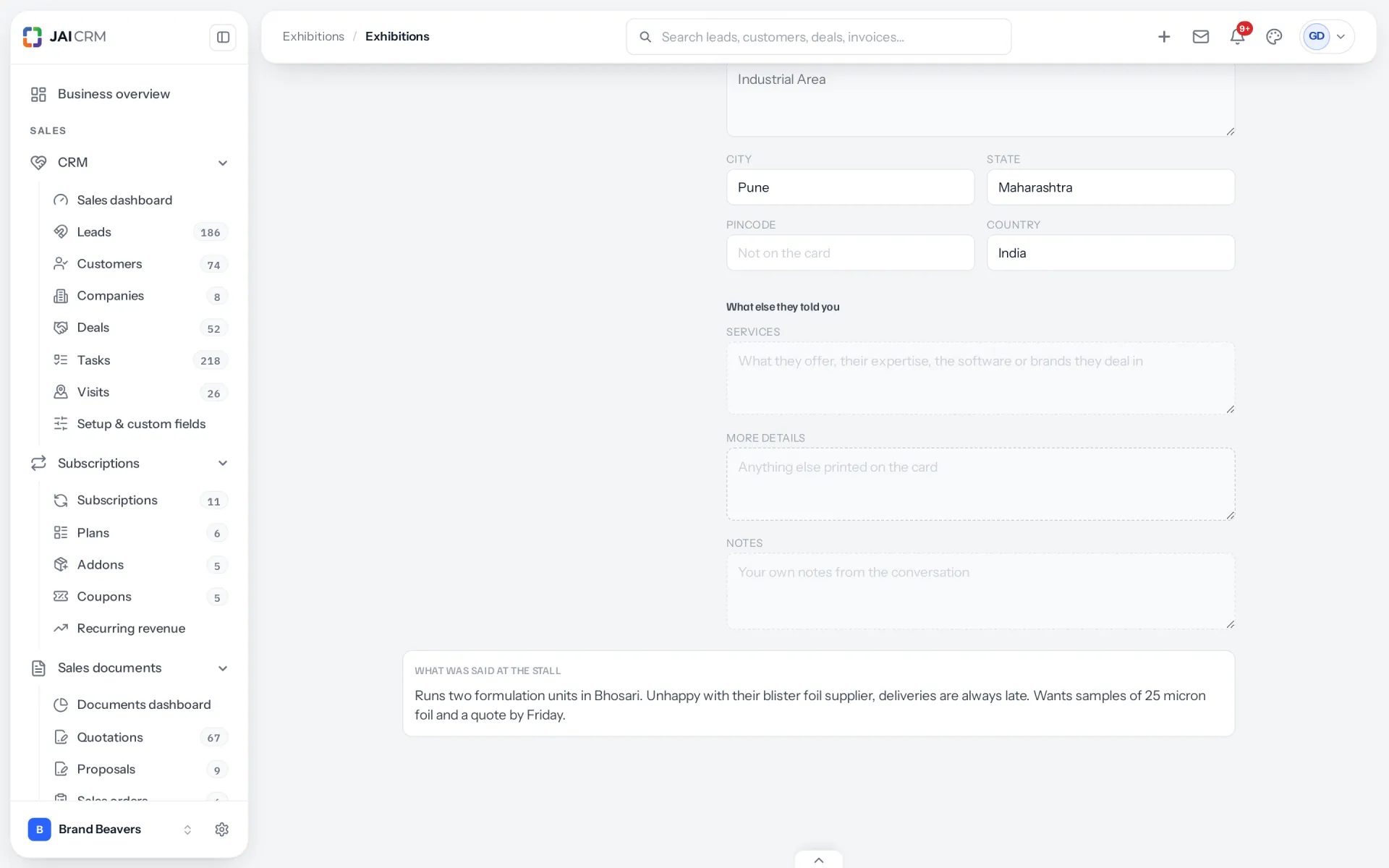This screenshot has width=1389, height=868.
Task: Open Plans in the sidebar
Action: [x=140, y=533]
